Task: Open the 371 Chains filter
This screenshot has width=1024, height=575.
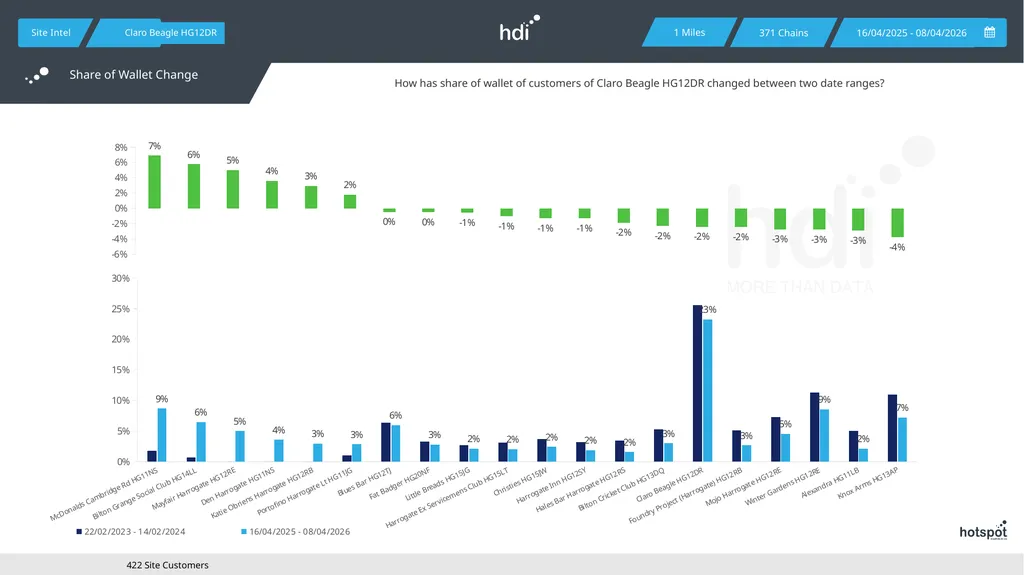Action: click(783, 33)
